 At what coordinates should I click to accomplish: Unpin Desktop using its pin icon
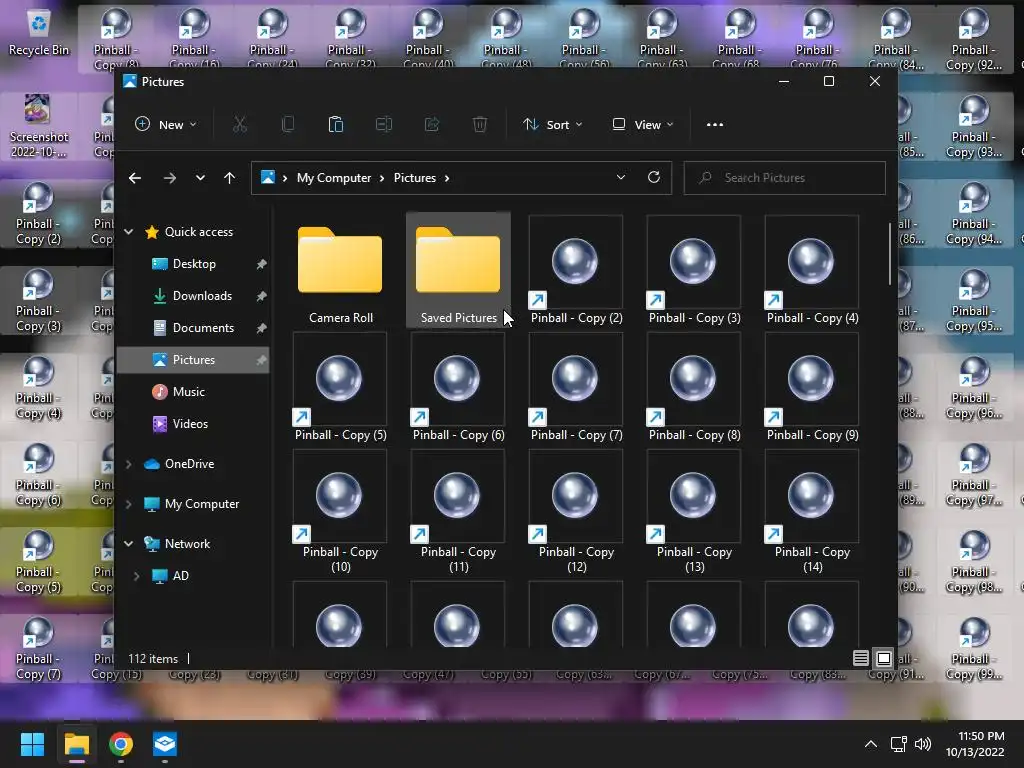tap(261, 264)
